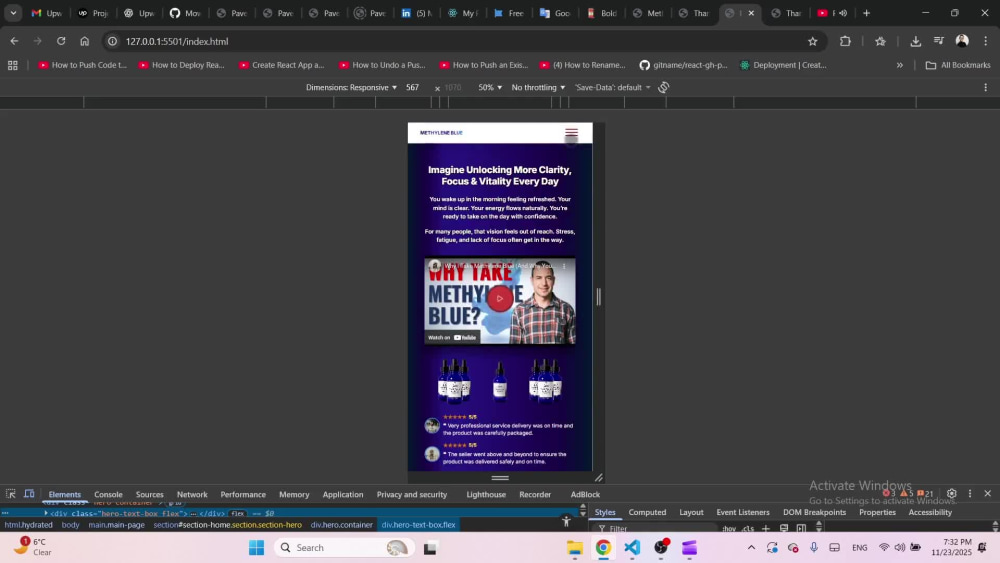Open the No throttling dropdown
The image size is (1000, 563).
click(538, 87)
